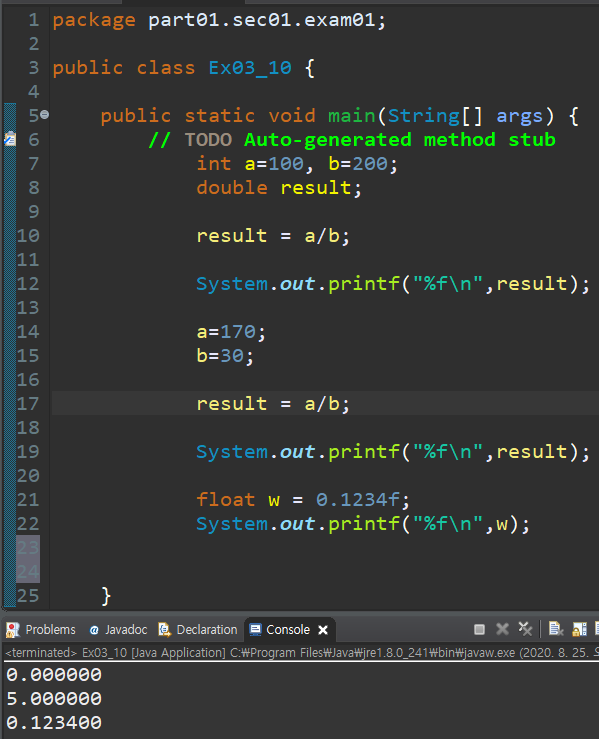
Task: Click the 'Auto-generated method stub' comment
Action: click(x=400, y=140)
